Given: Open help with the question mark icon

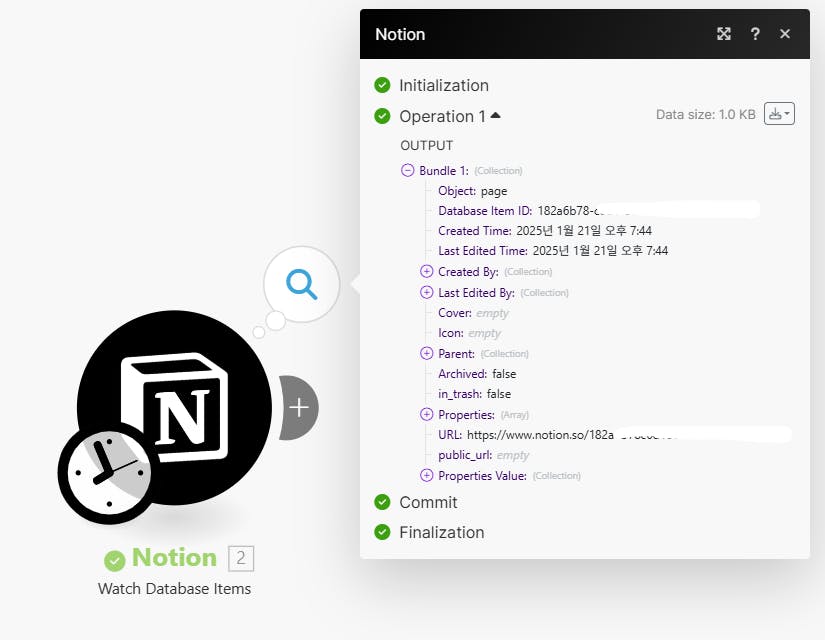Looking at the screenshot, I should click(x=755, y=34).
